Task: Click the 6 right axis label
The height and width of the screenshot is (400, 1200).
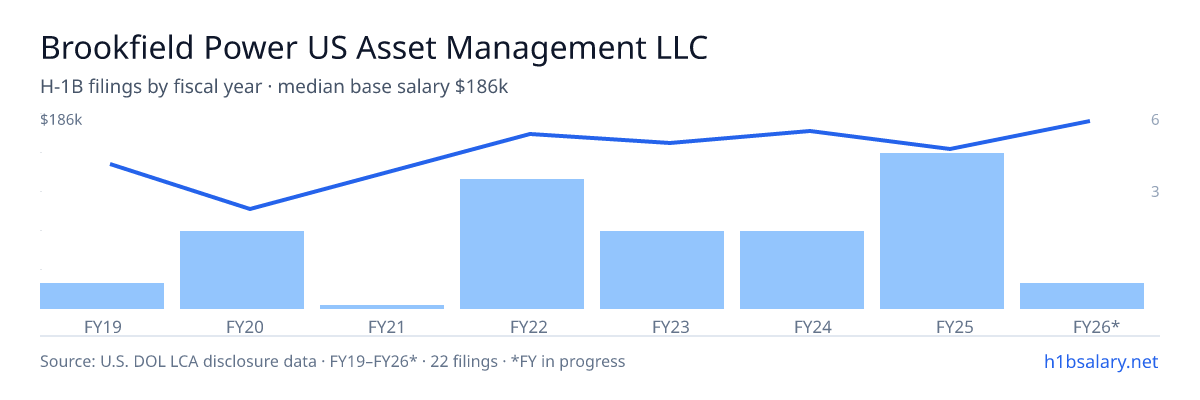Action: [1155, 120]
